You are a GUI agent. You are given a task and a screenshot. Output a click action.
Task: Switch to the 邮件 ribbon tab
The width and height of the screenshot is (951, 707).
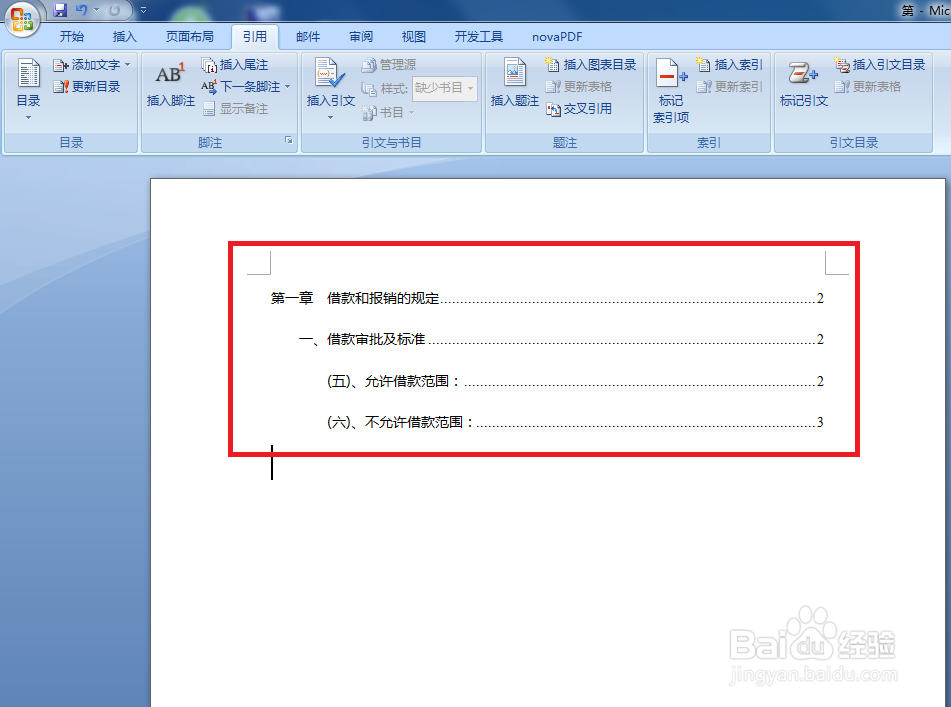(x=307, y=36)
